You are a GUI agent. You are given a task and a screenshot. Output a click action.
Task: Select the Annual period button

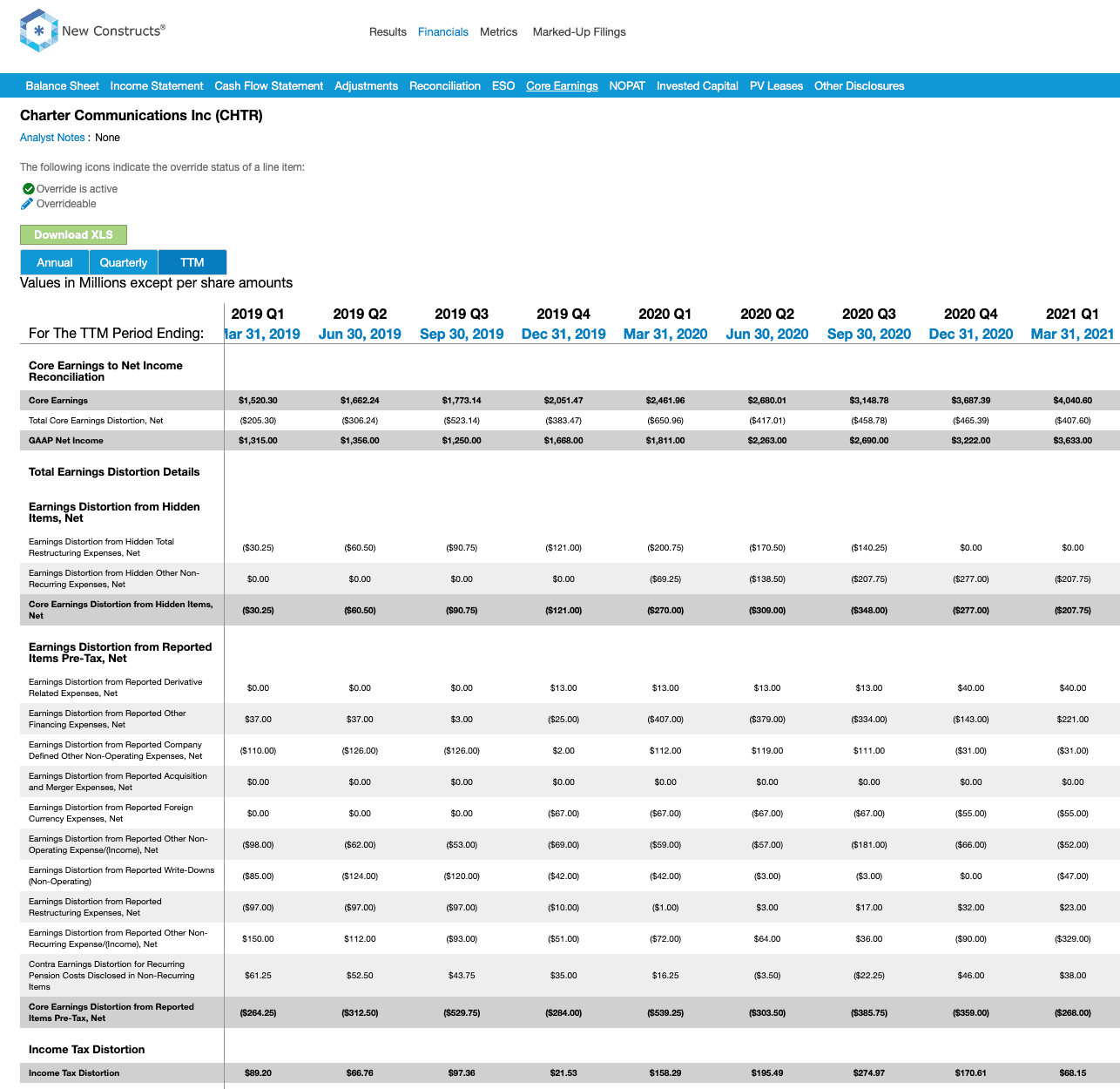55,262
